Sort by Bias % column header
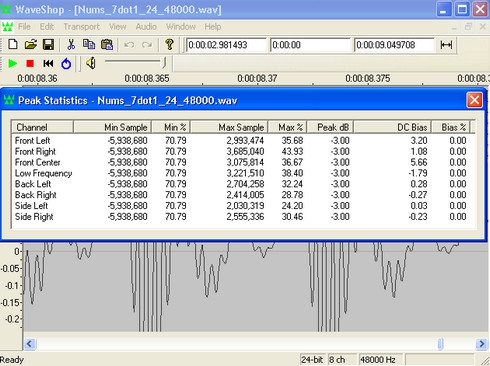 click(451, 127)
